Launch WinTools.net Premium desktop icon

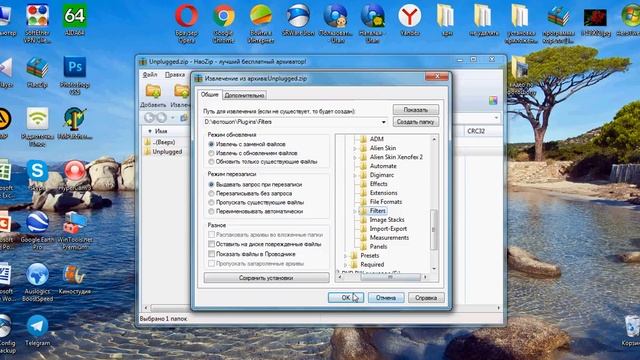coord(75,223)
